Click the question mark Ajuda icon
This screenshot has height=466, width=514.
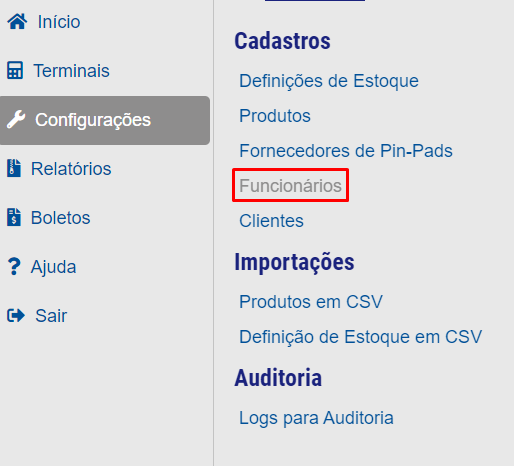[14, 266]
